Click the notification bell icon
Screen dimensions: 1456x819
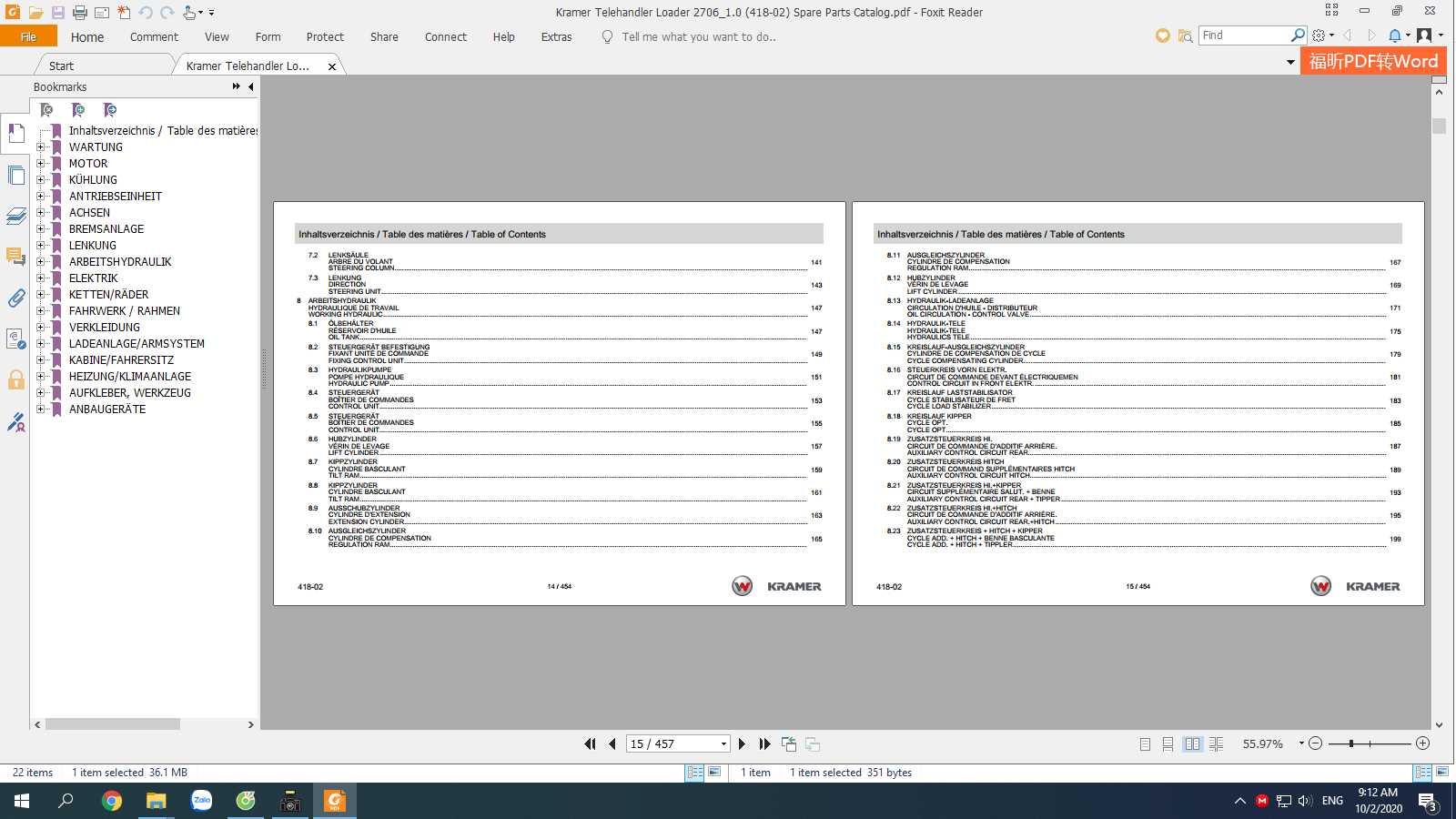point(1395,35)
